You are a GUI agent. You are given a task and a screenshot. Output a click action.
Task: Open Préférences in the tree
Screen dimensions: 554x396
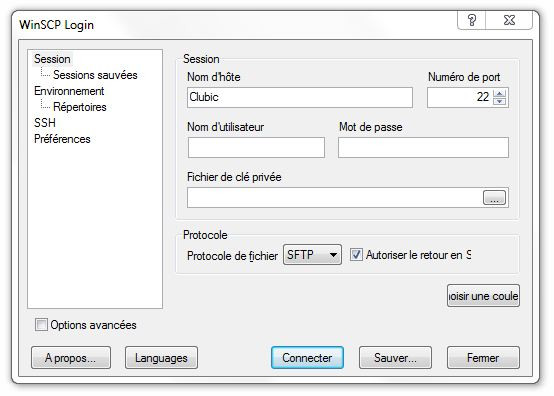[62, 139]
